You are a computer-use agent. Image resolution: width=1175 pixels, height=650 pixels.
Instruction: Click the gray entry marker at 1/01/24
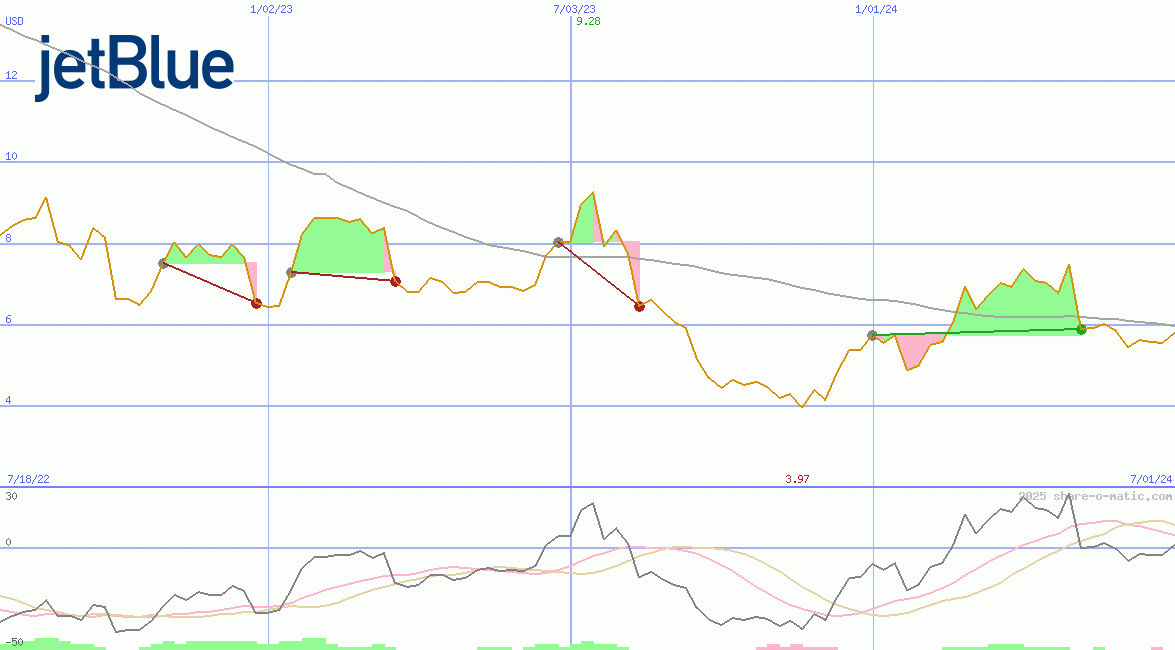872,335
